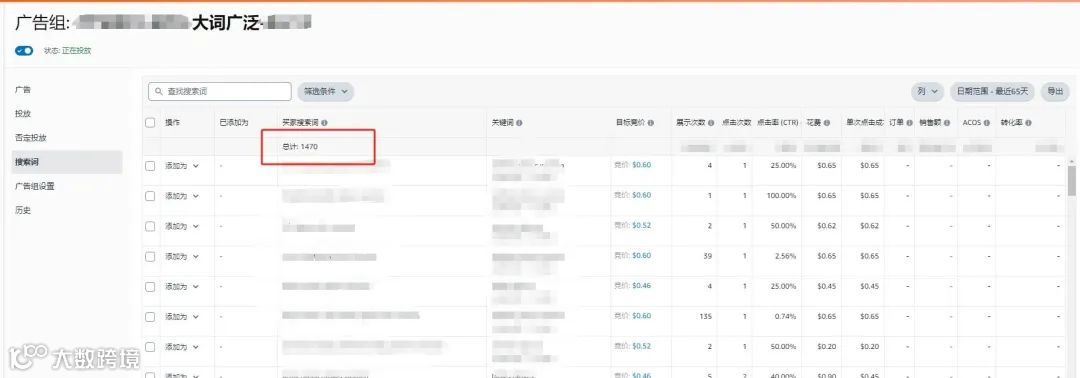Click the 100.00% CTR cell
The width and height of the screenshot is (1080, 378).
tap(781, 196)
